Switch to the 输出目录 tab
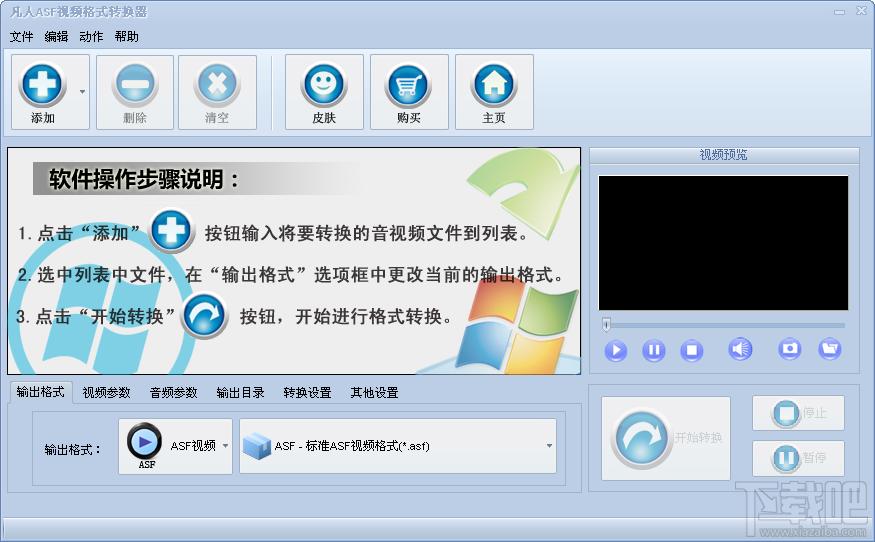The width and height of the screenshot is (875, 542). click(x=241, y=393)
